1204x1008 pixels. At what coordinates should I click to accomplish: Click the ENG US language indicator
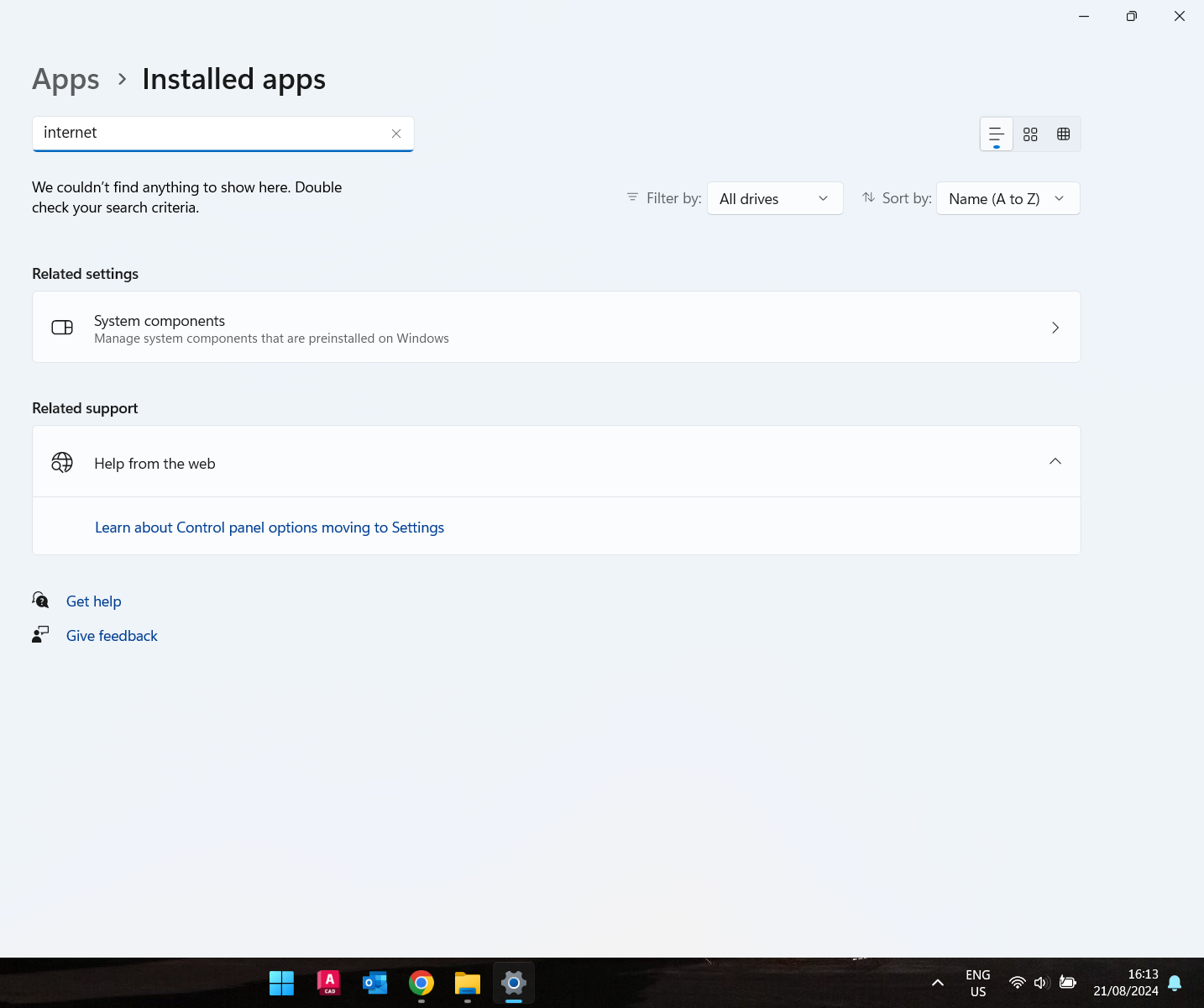pyautogui.click(x=978, y=983)
